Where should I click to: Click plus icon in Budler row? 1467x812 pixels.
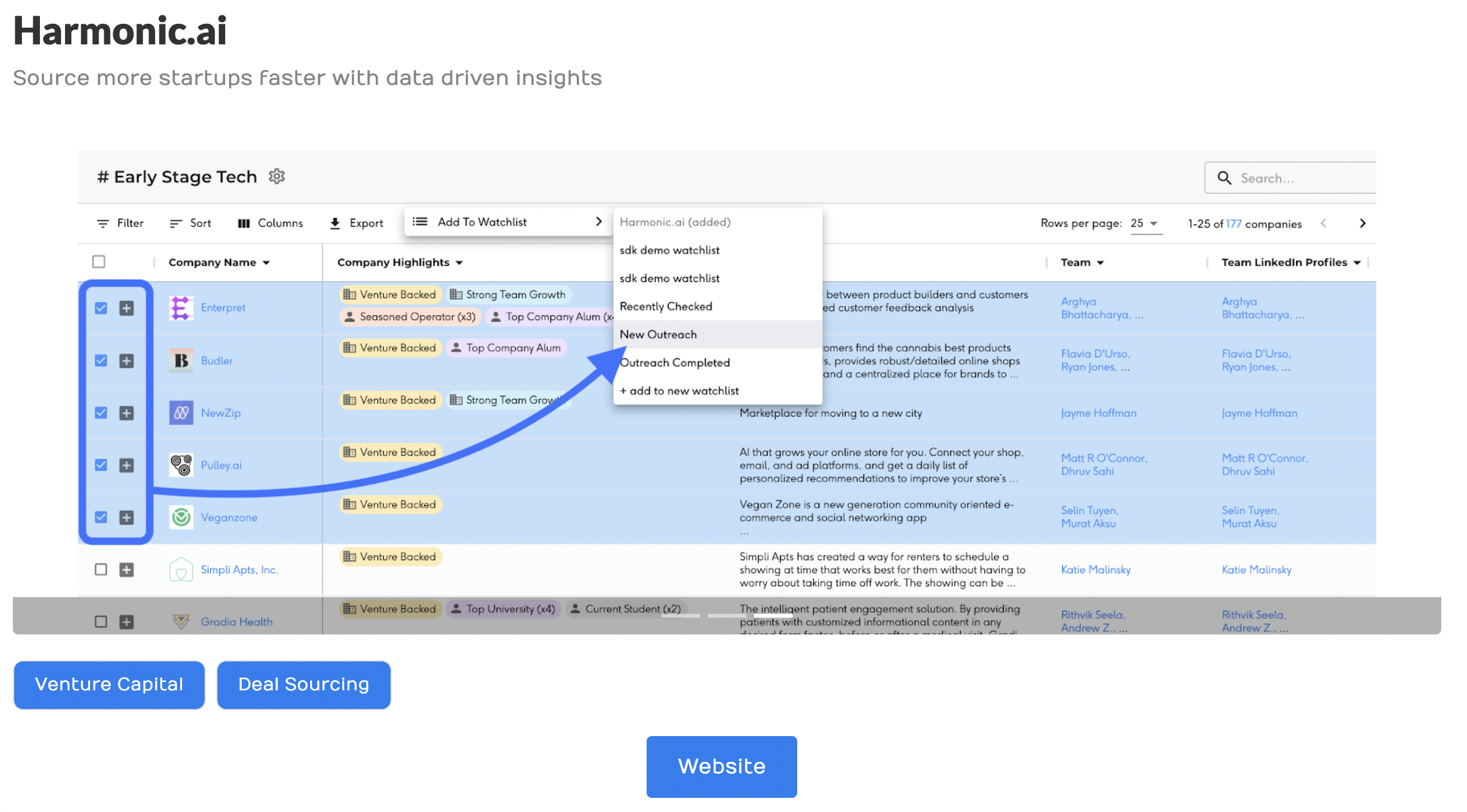pos(127,360)
